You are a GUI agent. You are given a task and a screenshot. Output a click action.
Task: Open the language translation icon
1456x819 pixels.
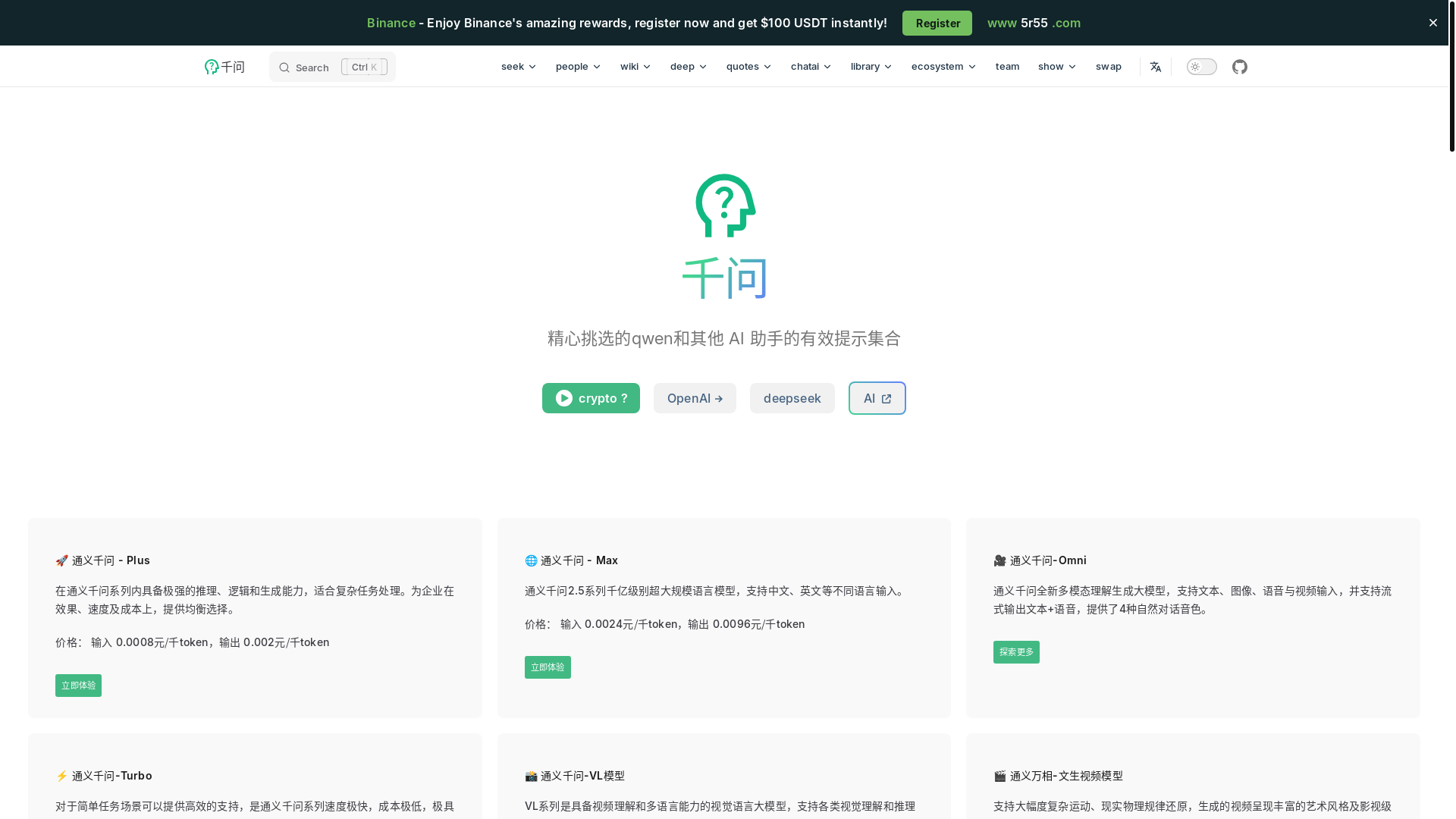click(x=1156, y=67)
